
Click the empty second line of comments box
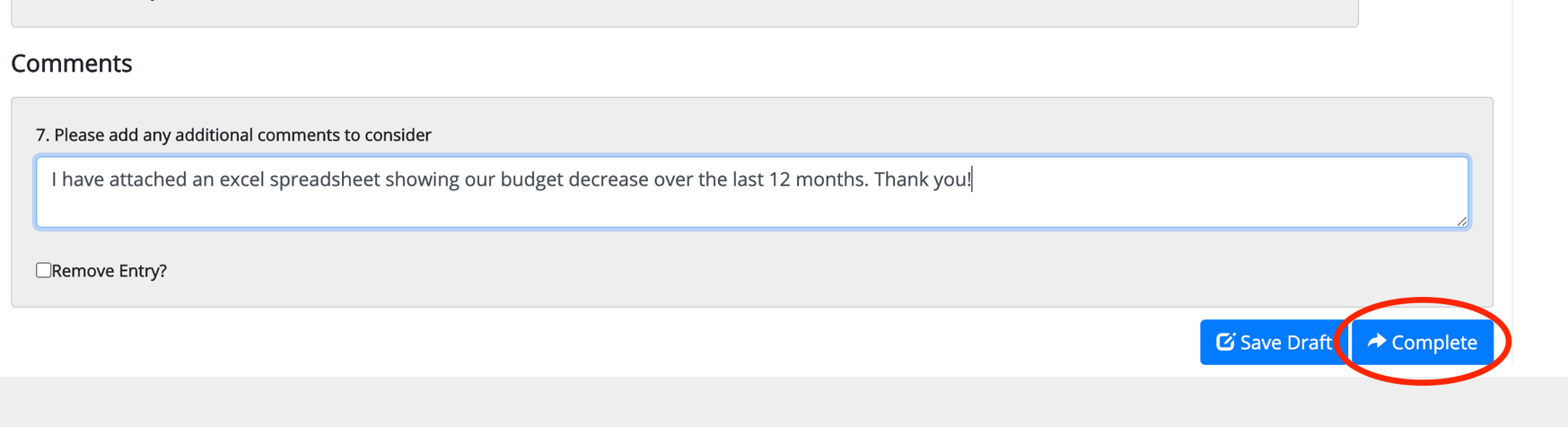[752, 210]
